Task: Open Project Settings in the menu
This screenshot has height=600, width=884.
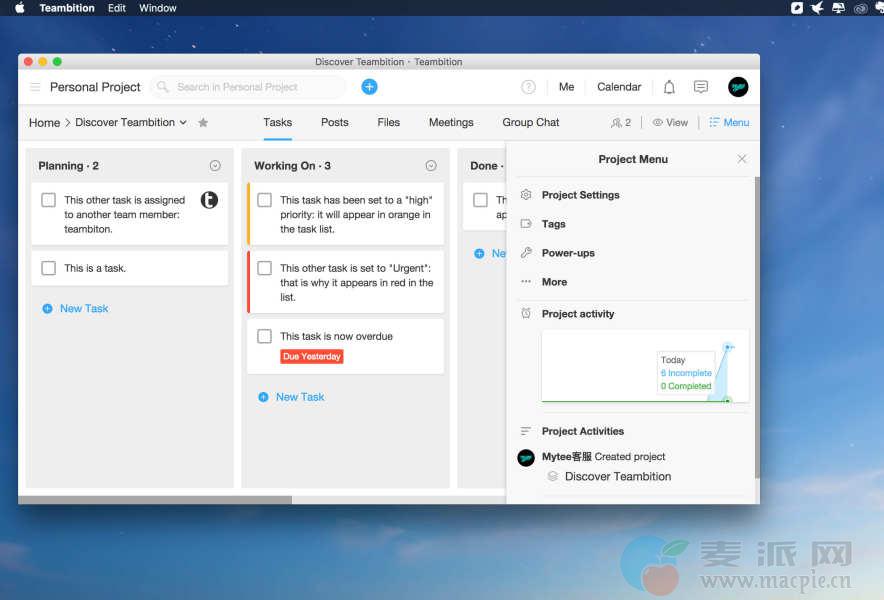Action: (x=580, y=195)
